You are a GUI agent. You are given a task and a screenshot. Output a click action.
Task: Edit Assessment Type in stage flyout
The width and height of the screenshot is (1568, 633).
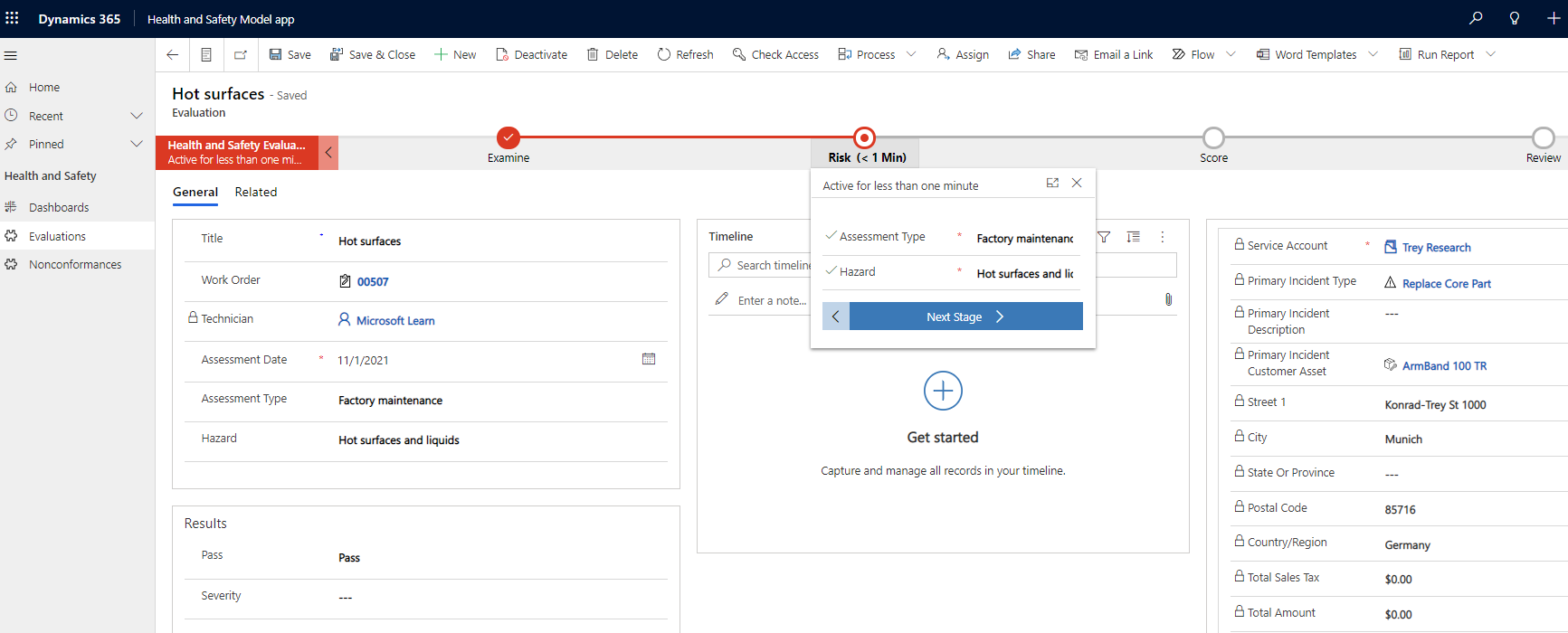tap(1025, 238)
